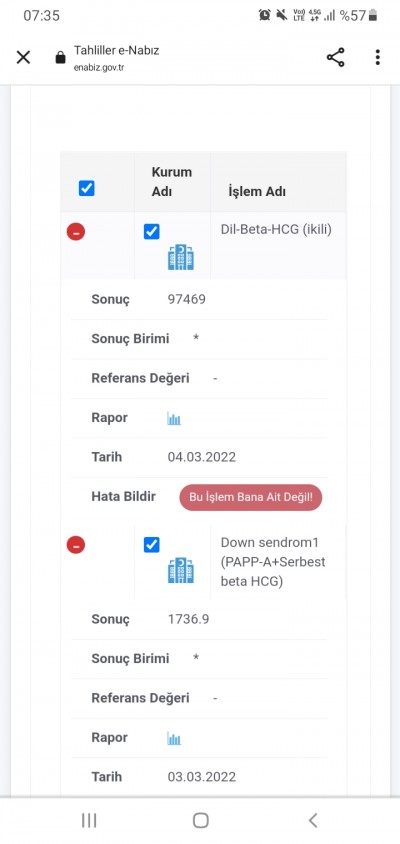400x844 pixels.
Task: Collapse the Down sendrom1 row with red minus
Action: [76, 545]
